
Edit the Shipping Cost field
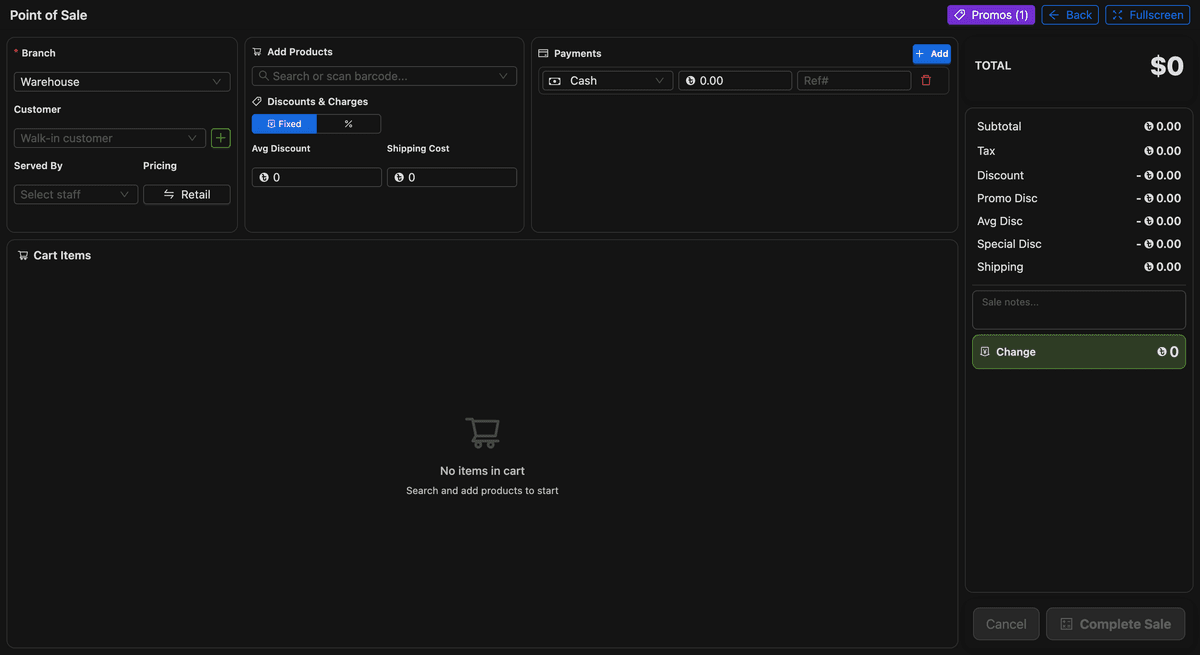click(452, 177)
